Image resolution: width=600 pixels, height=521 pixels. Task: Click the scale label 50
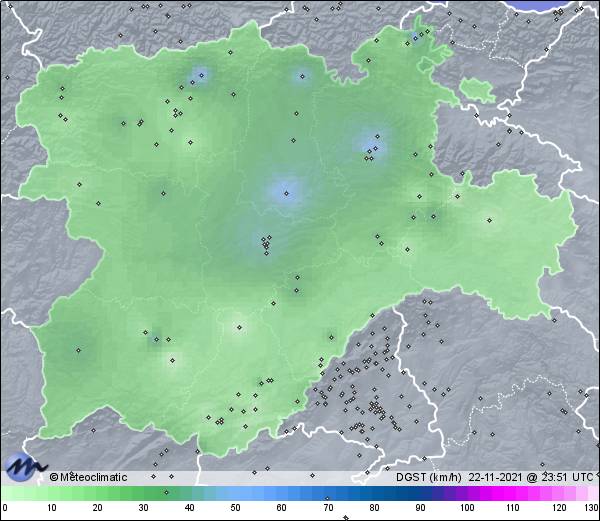point(235,508)
